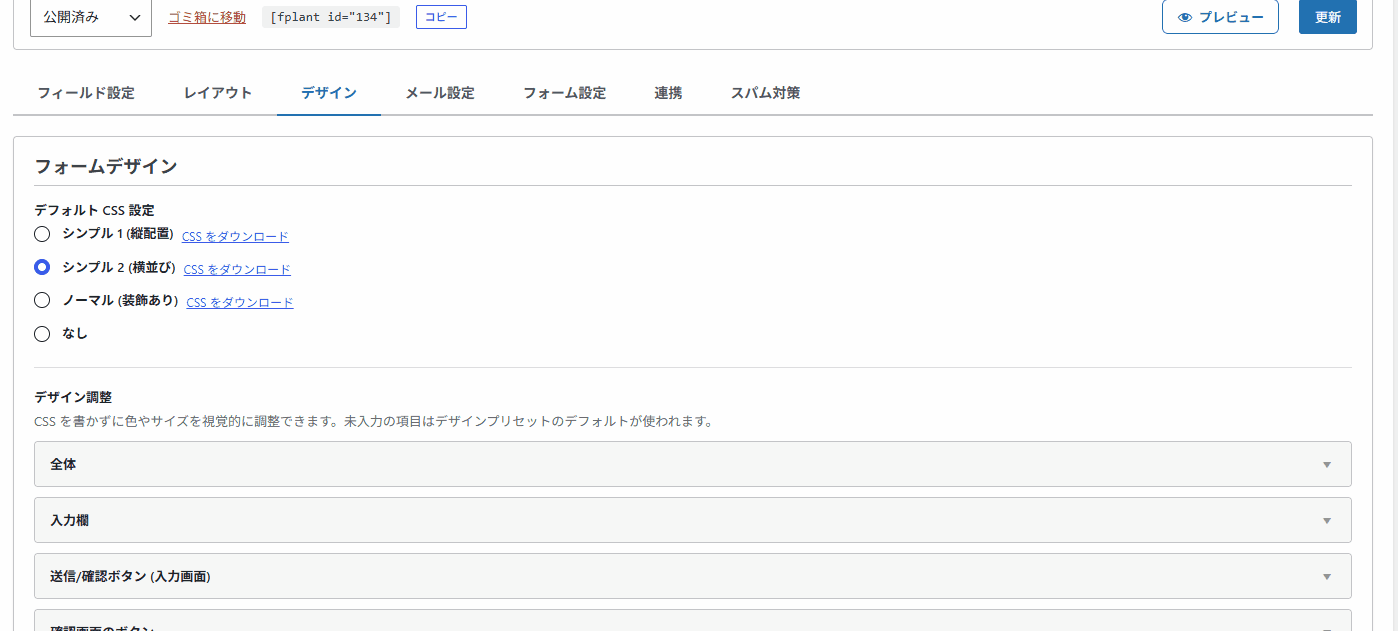The width and height of the screenshot is (1398, 631).
Task: Select the シンプル 2 (横並び) radio button
Action: [42, 267]
